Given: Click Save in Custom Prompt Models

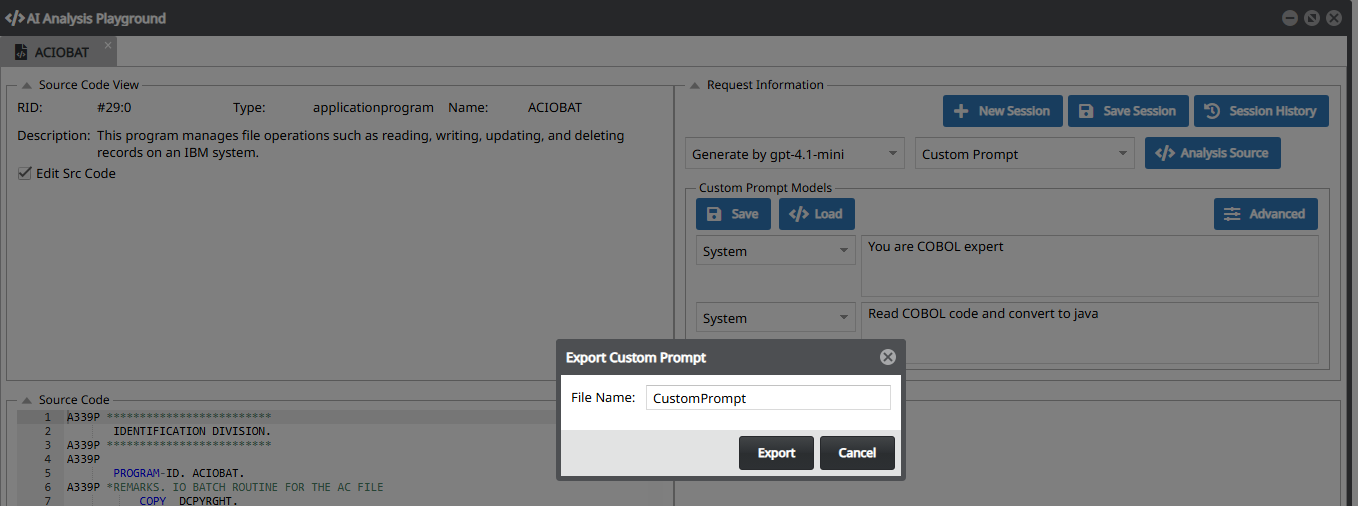Looking at the screenshot, I should click(733, 214).
